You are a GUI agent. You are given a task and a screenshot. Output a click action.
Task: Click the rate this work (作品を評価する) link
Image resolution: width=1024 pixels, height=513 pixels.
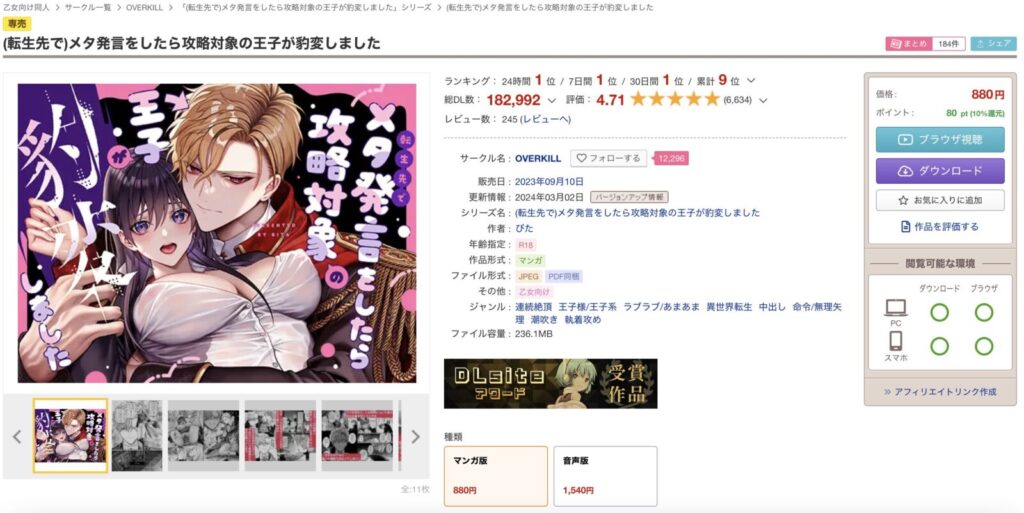point(940,226)
